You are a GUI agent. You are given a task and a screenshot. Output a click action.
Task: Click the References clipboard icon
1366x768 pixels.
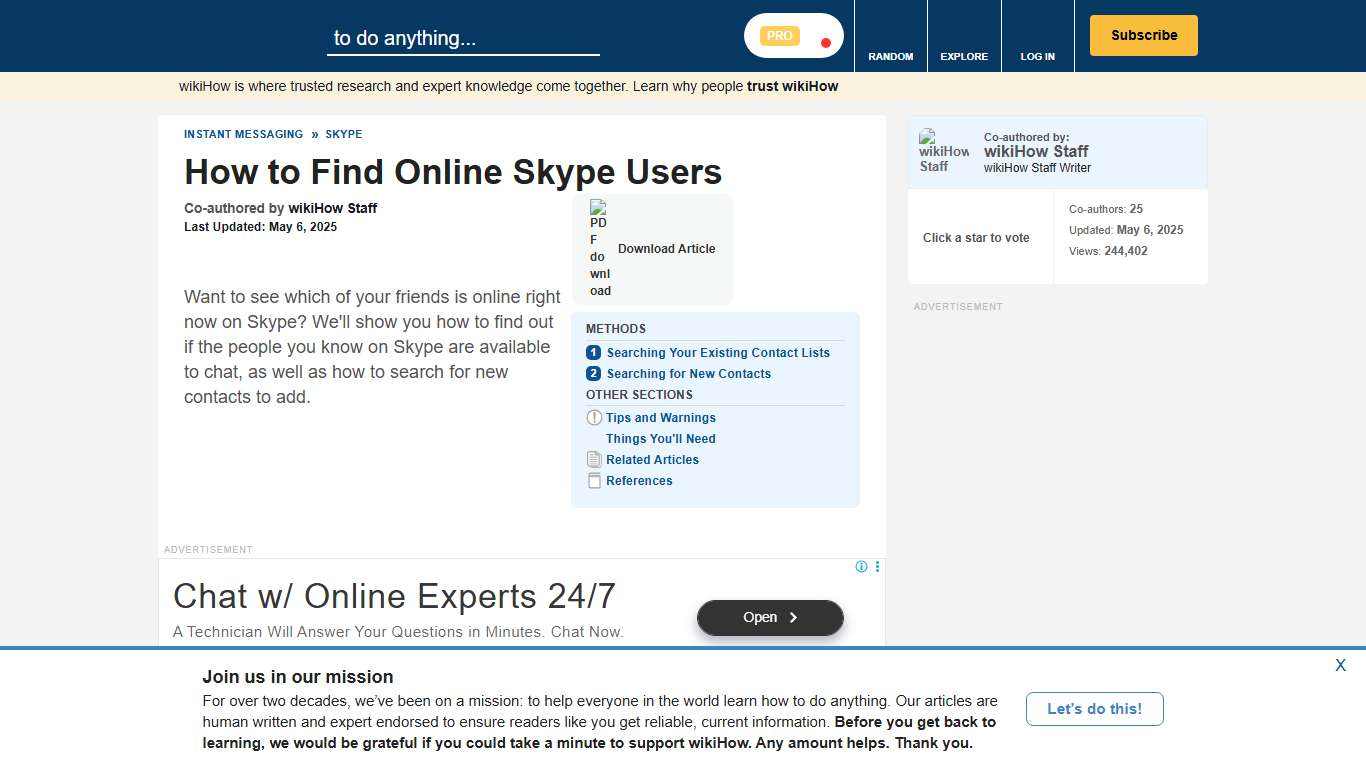point(594,480)
